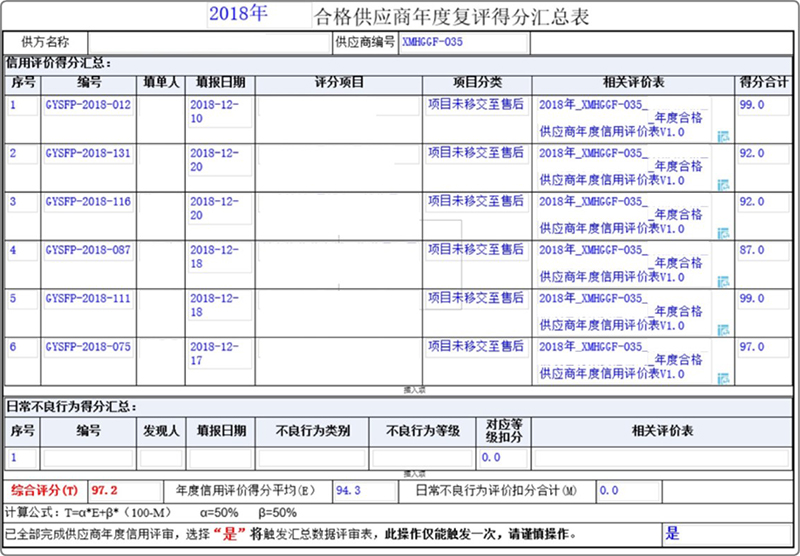The width and height of the screenshot is (800, 556).
Task: Click the 项目未移交至售后 category in row GYSFP-2018-111
Action: [x=476, y=298]
